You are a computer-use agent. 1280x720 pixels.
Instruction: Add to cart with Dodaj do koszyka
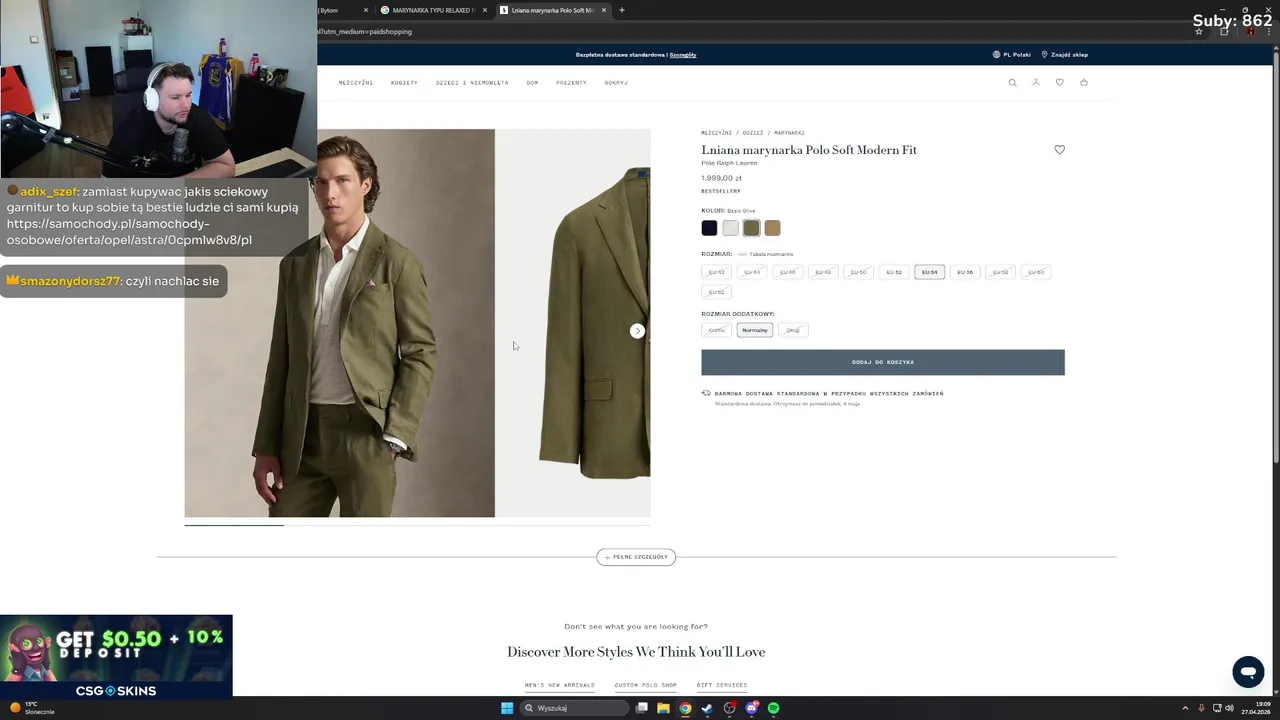(x=883, y=362)
